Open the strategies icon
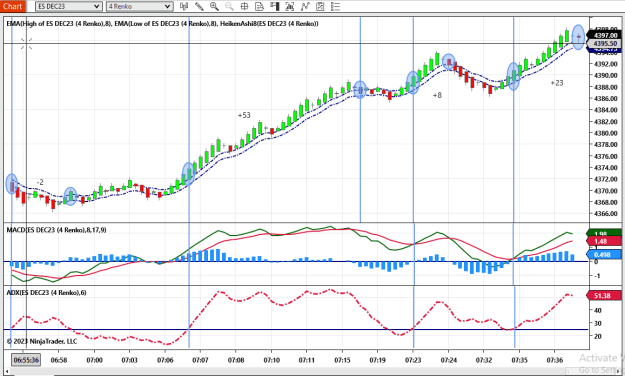Viewport: 625px width, 376px height. click(320, 6)
